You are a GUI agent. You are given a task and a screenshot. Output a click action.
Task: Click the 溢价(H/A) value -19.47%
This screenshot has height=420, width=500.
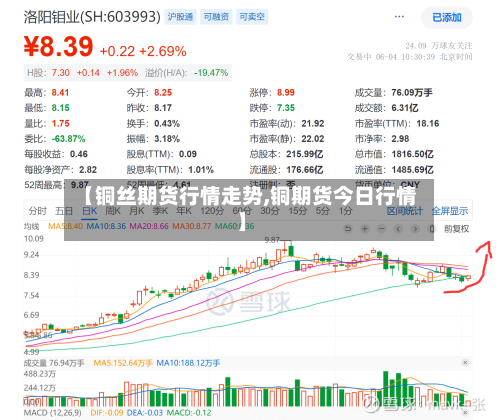coord(211,73)
